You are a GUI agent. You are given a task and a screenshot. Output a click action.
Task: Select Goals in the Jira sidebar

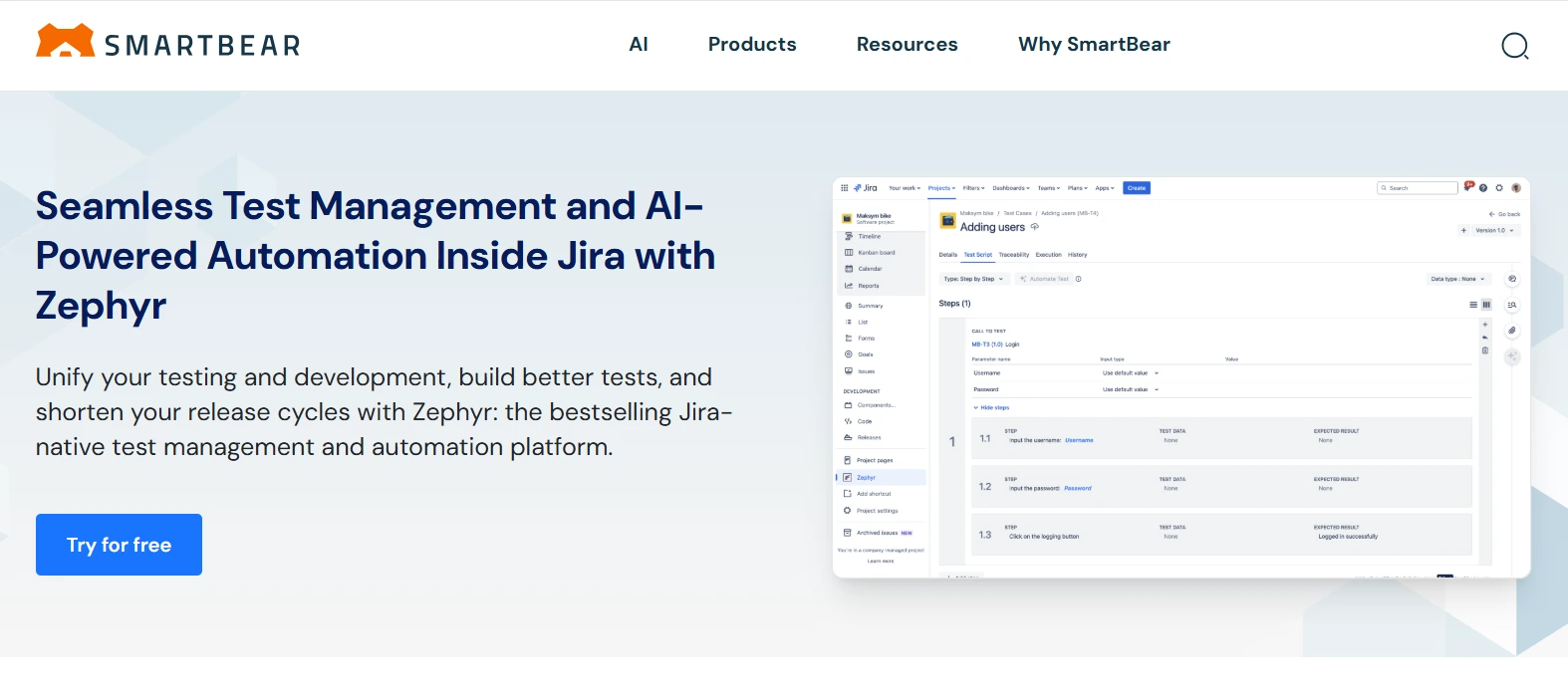pyautogui.click(x=859, y=354)
